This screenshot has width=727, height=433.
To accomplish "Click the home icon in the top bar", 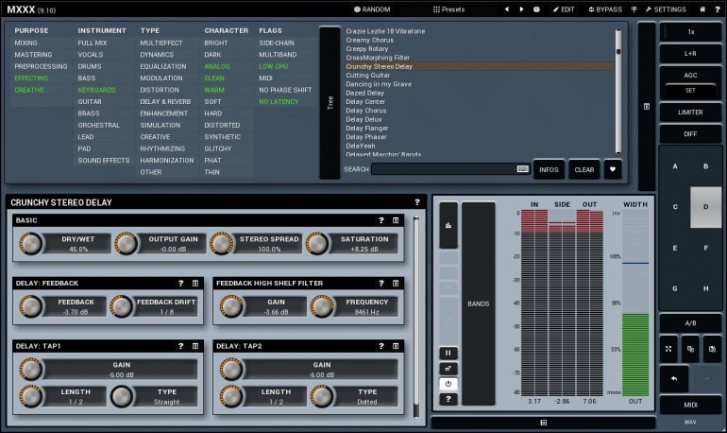I will pos(703,9).
